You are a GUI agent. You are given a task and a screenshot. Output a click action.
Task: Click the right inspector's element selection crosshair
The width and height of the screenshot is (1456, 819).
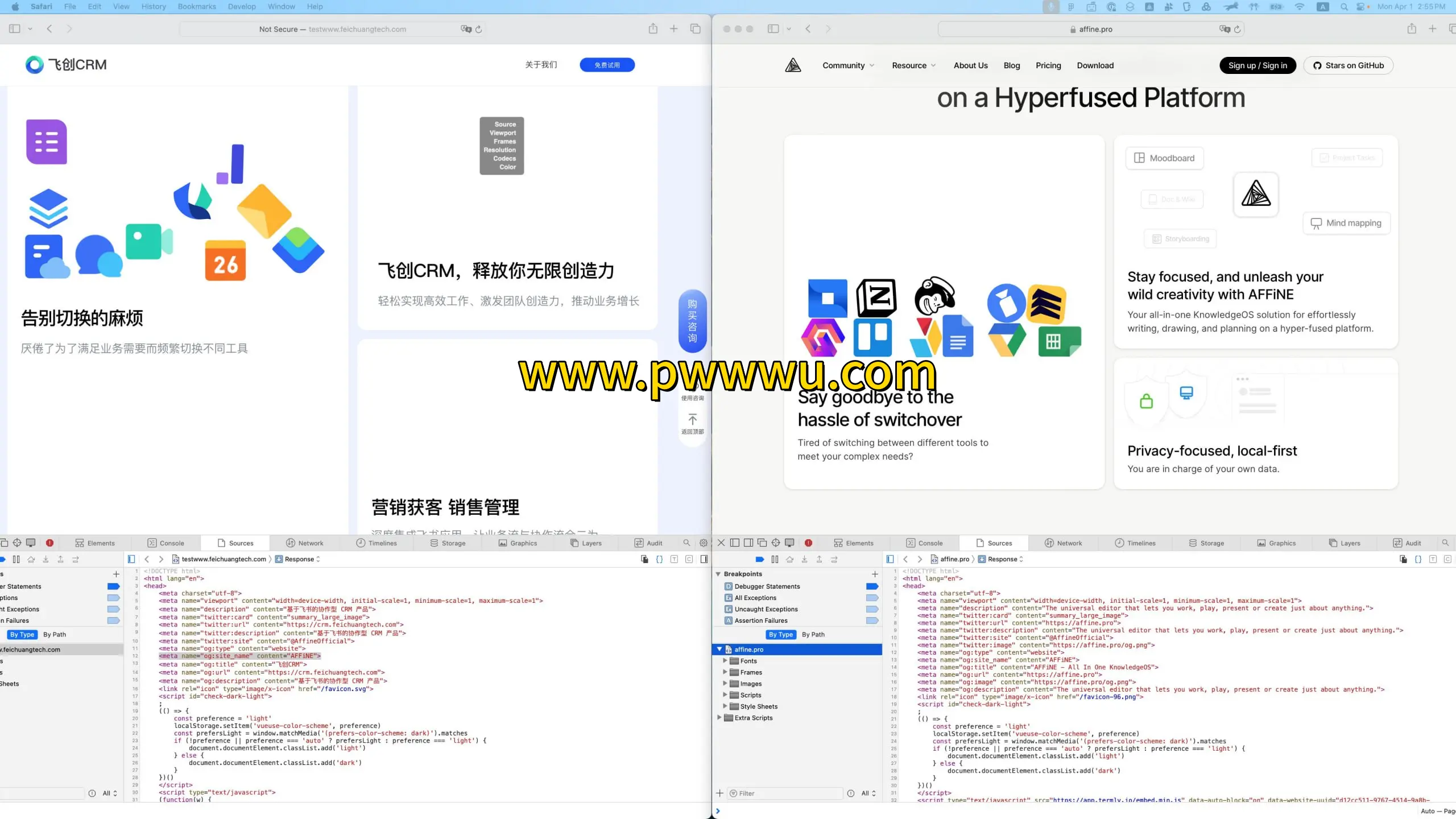click(776, 543)
